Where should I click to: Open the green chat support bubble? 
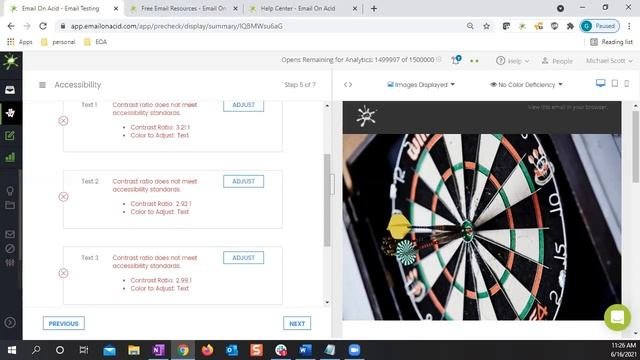pos(617,317)
